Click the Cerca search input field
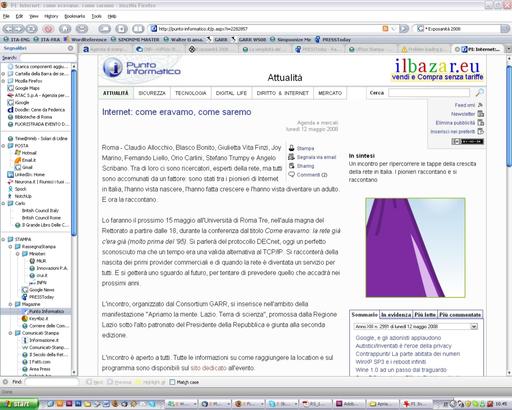The image size is (512, 410). pos(429,93)
